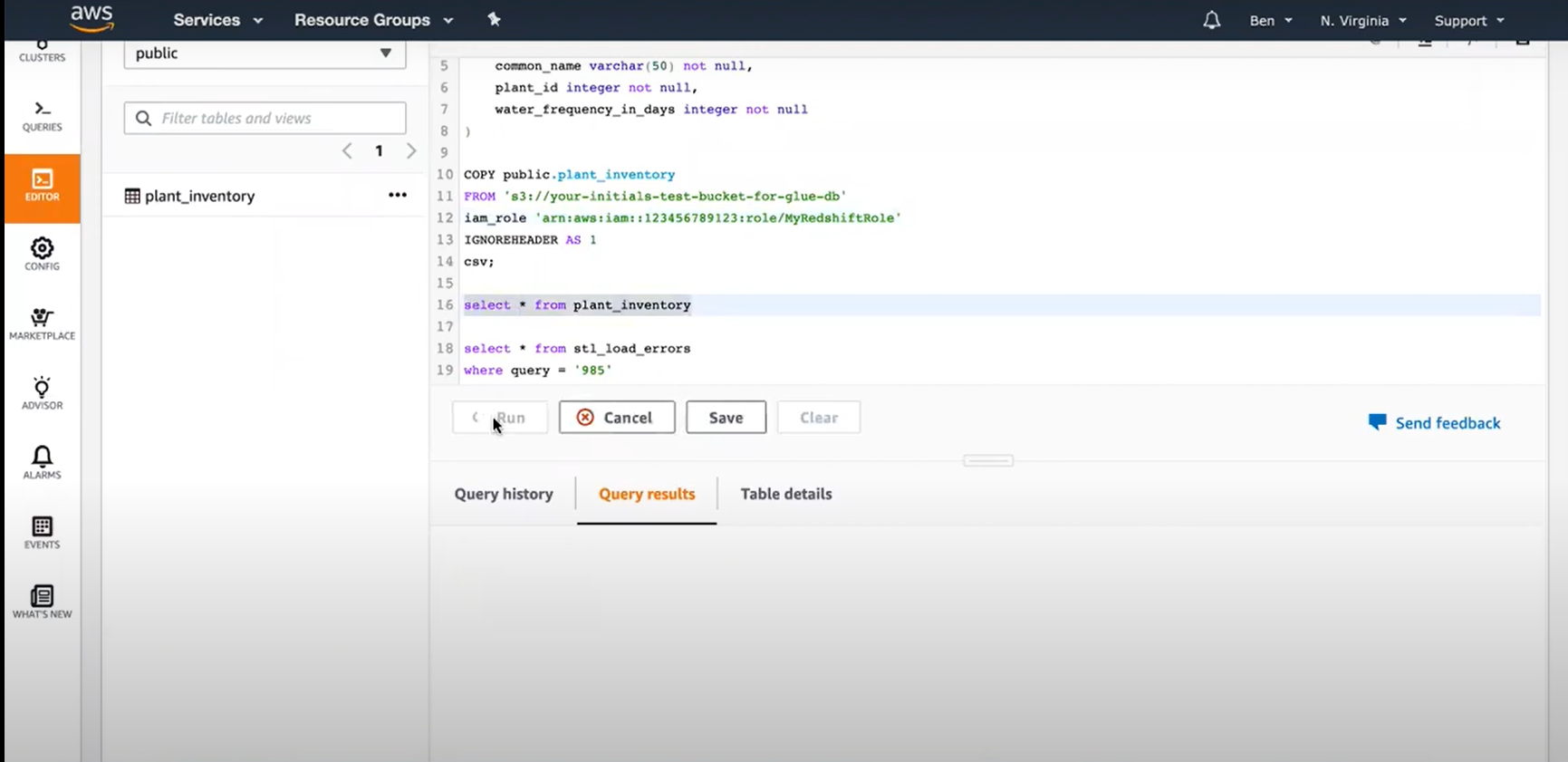Click the Clear button
Viewport: 1568px width, 762px height.
tap(819, 418)
